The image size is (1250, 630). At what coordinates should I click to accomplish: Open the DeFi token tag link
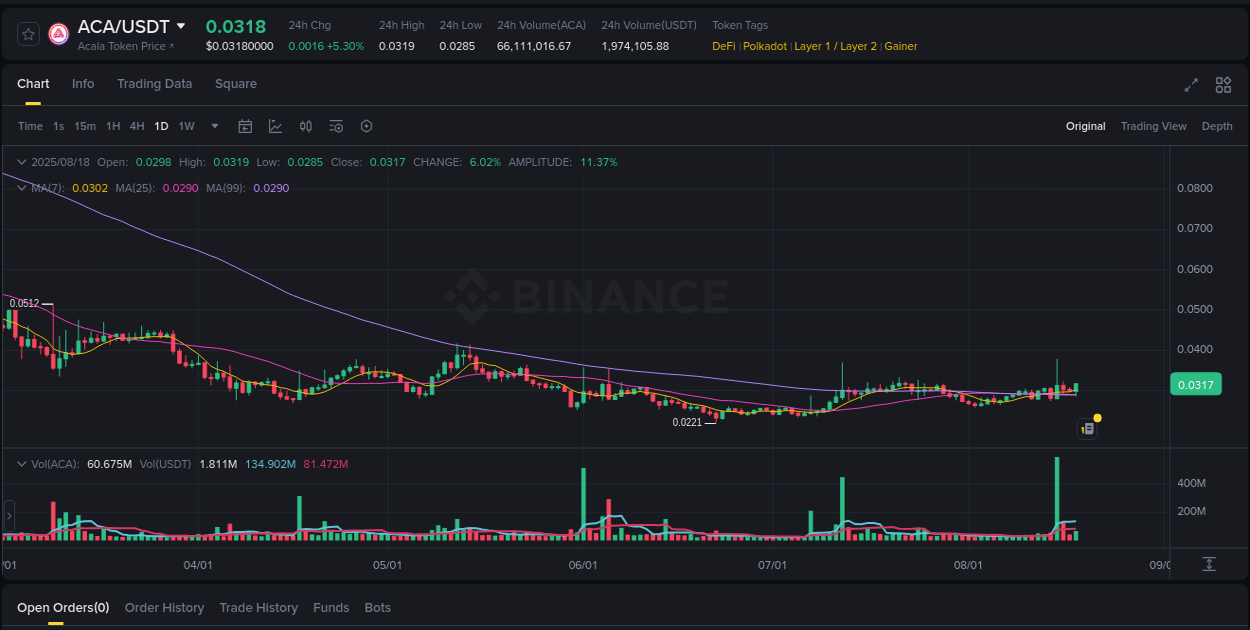[x=722, y=46]
